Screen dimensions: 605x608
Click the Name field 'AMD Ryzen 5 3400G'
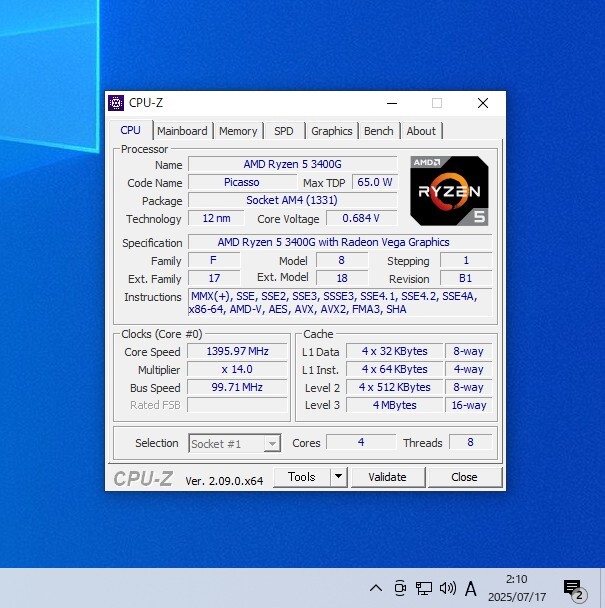click(293, 164)
